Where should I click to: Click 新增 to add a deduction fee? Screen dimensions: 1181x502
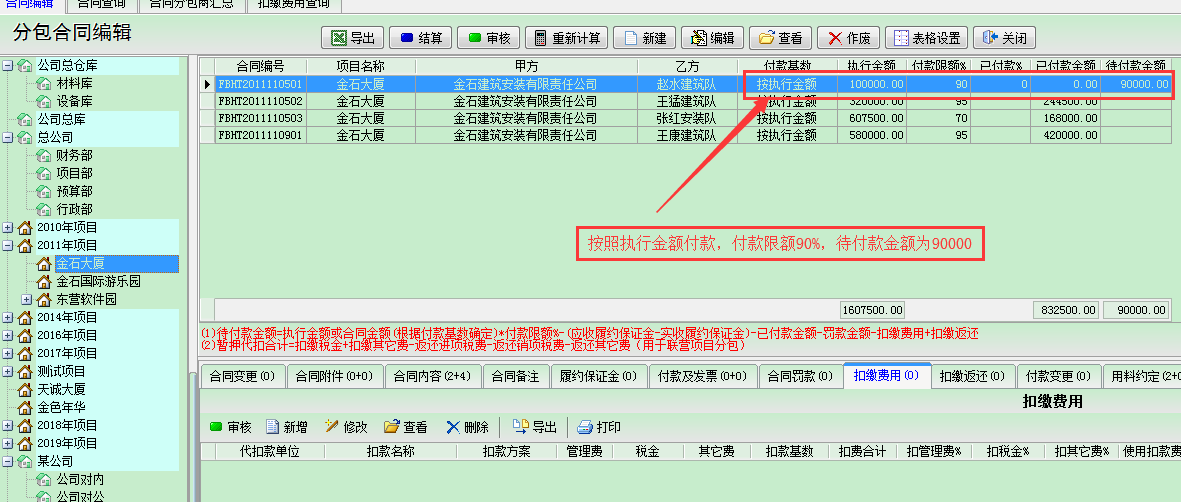(285, 427)
